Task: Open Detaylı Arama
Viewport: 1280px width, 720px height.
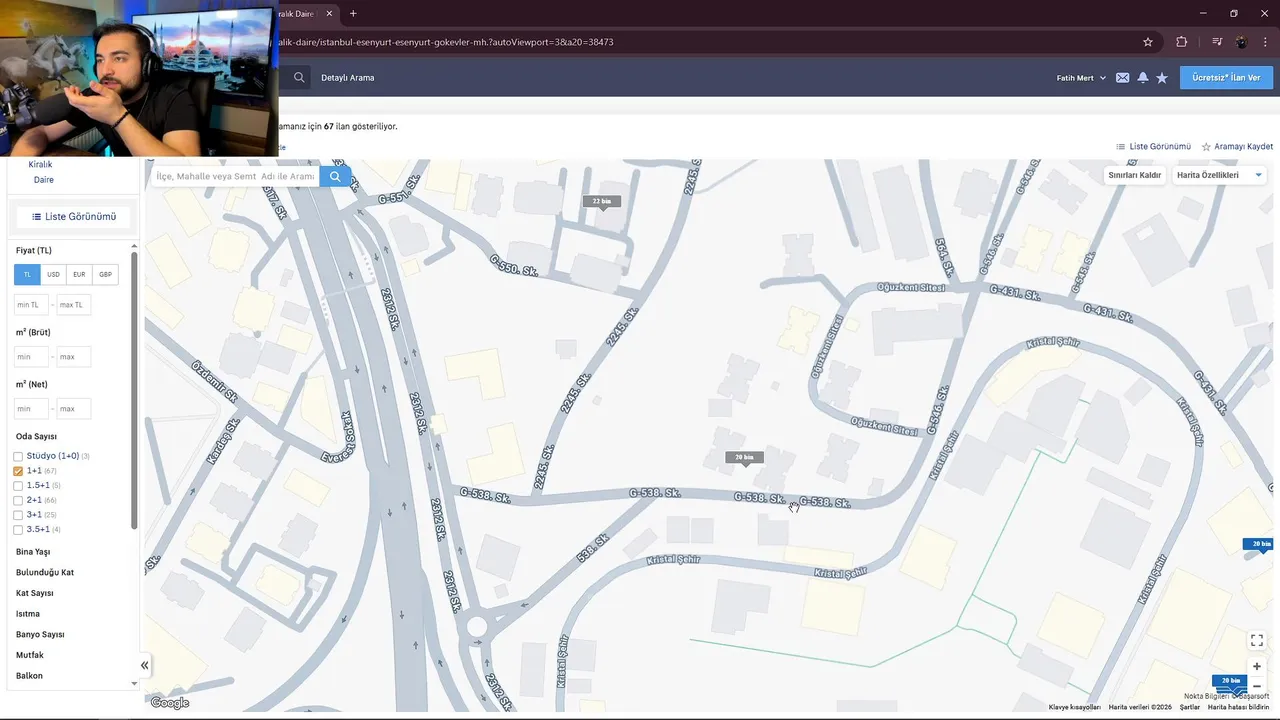Action: coord(348,78)
